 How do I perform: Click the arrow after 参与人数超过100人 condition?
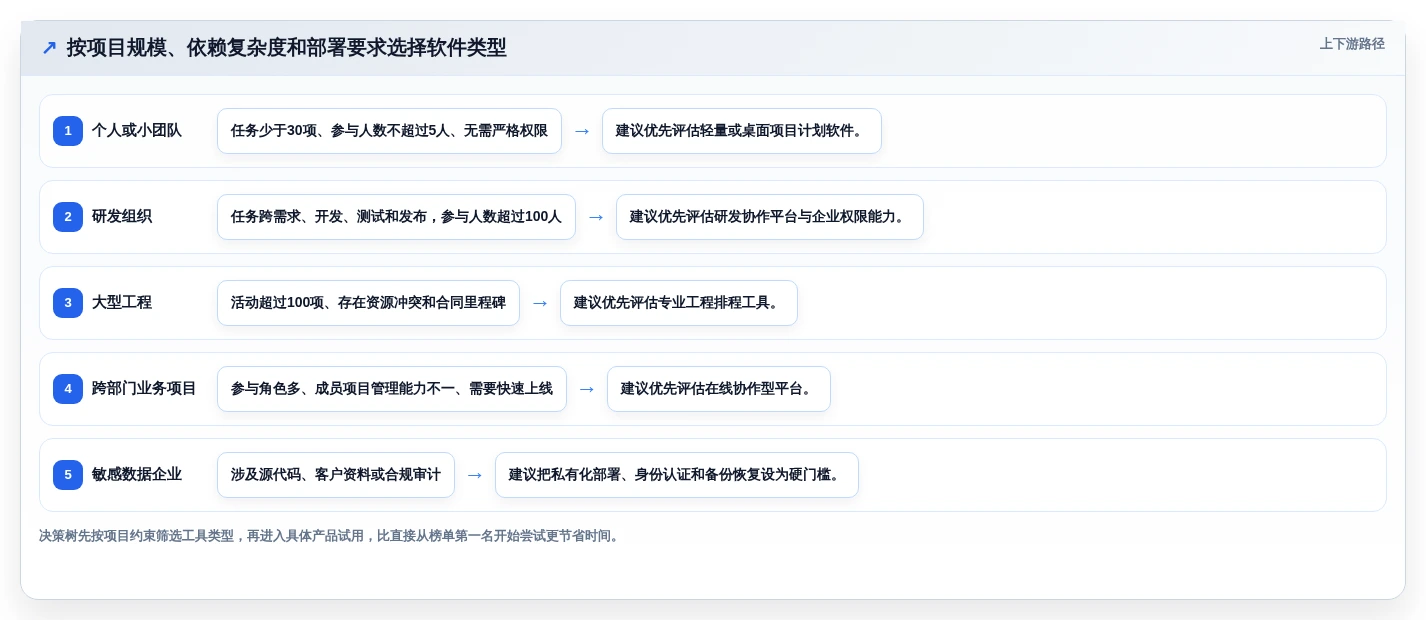tap(596, 217)
